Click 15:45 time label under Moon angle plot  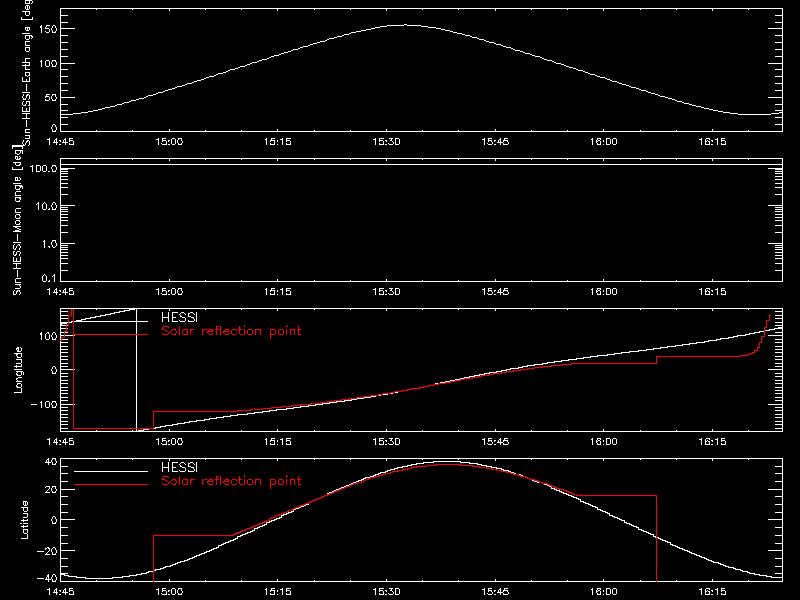(x=495, y=292)
